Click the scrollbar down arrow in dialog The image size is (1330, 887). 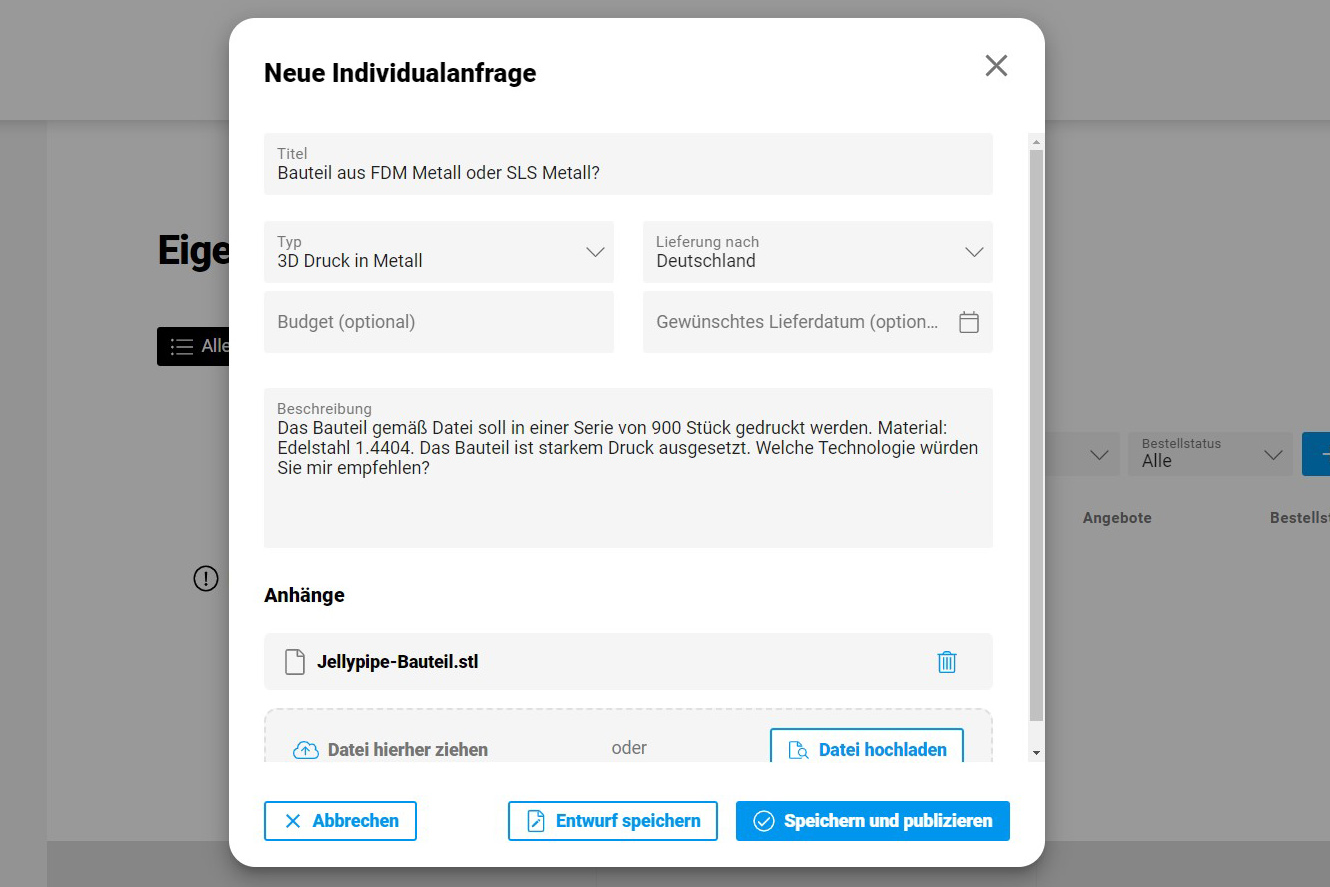1036,752
